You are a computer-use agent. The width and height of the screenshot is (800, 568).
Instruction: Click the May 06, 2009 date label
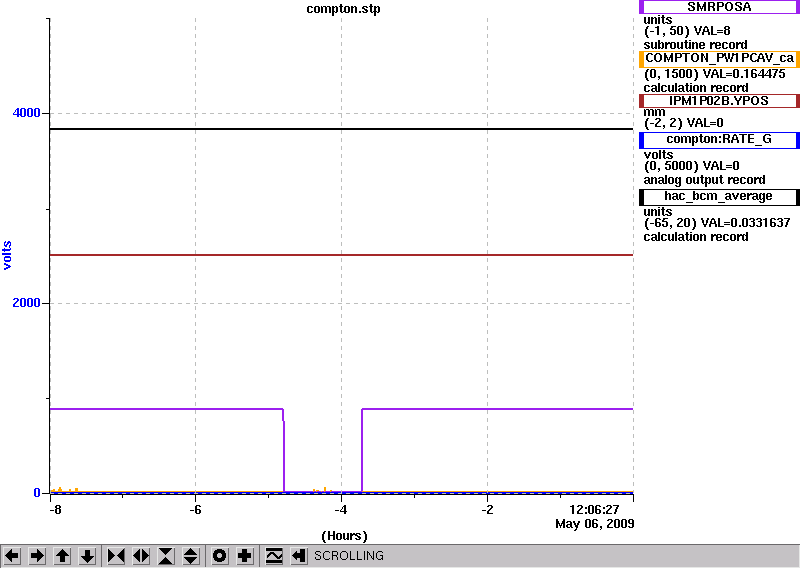pos(595,524)
